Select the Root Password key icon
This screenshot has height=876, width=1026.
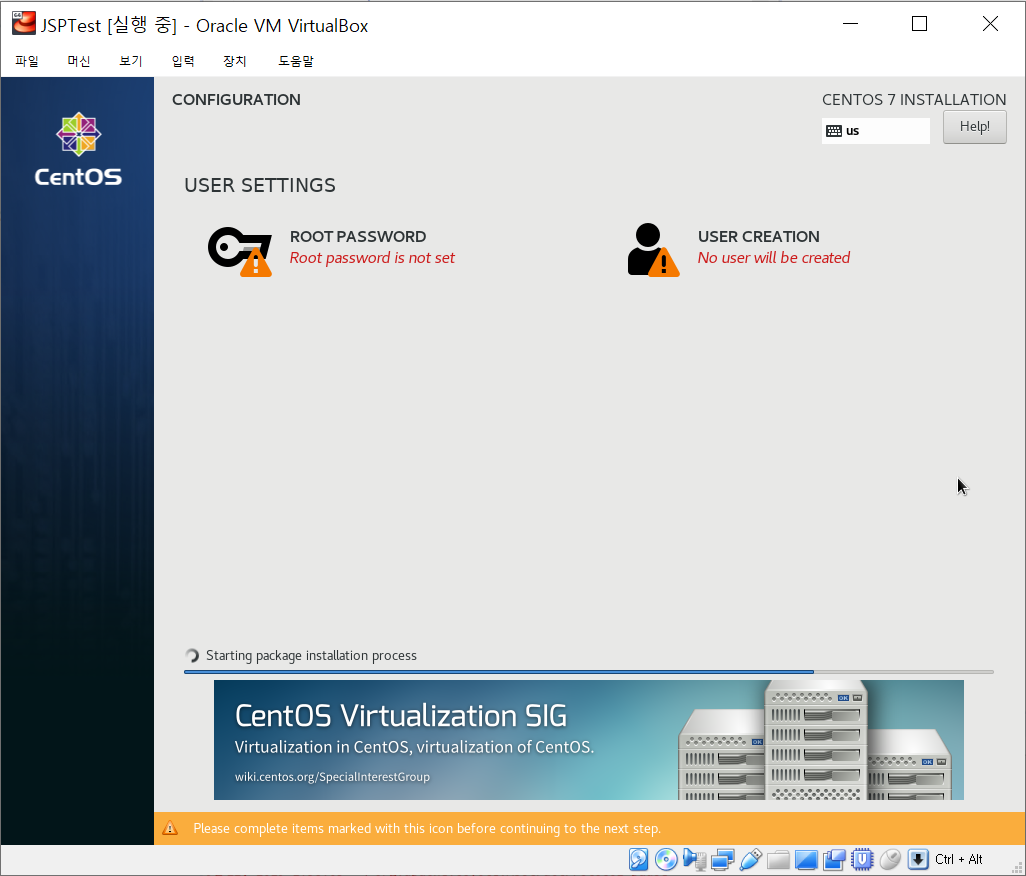point(239,251)
